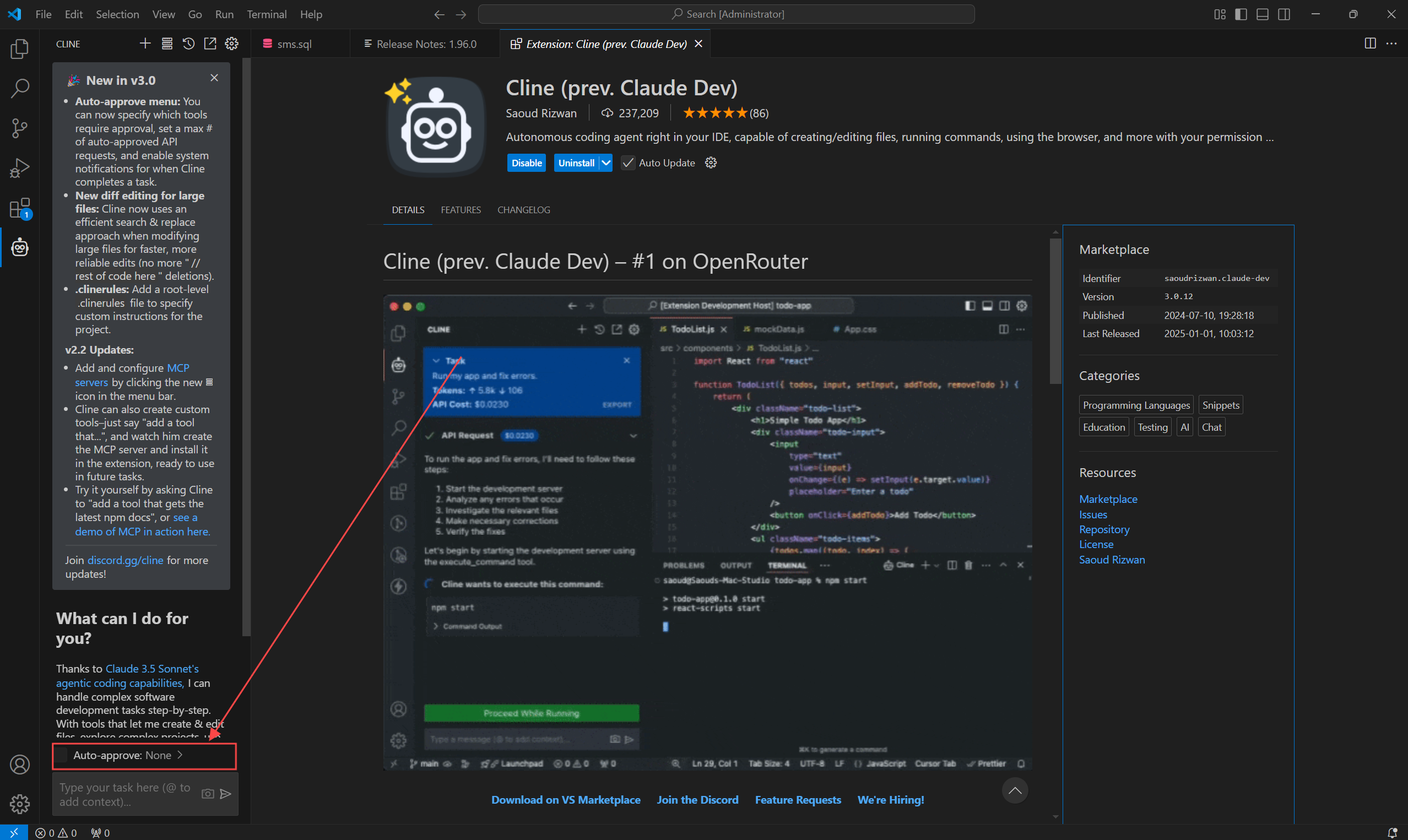Screen dimensions: 1408x840
Task: Uncheck the Auto Update checkbox
Action: 627,163
